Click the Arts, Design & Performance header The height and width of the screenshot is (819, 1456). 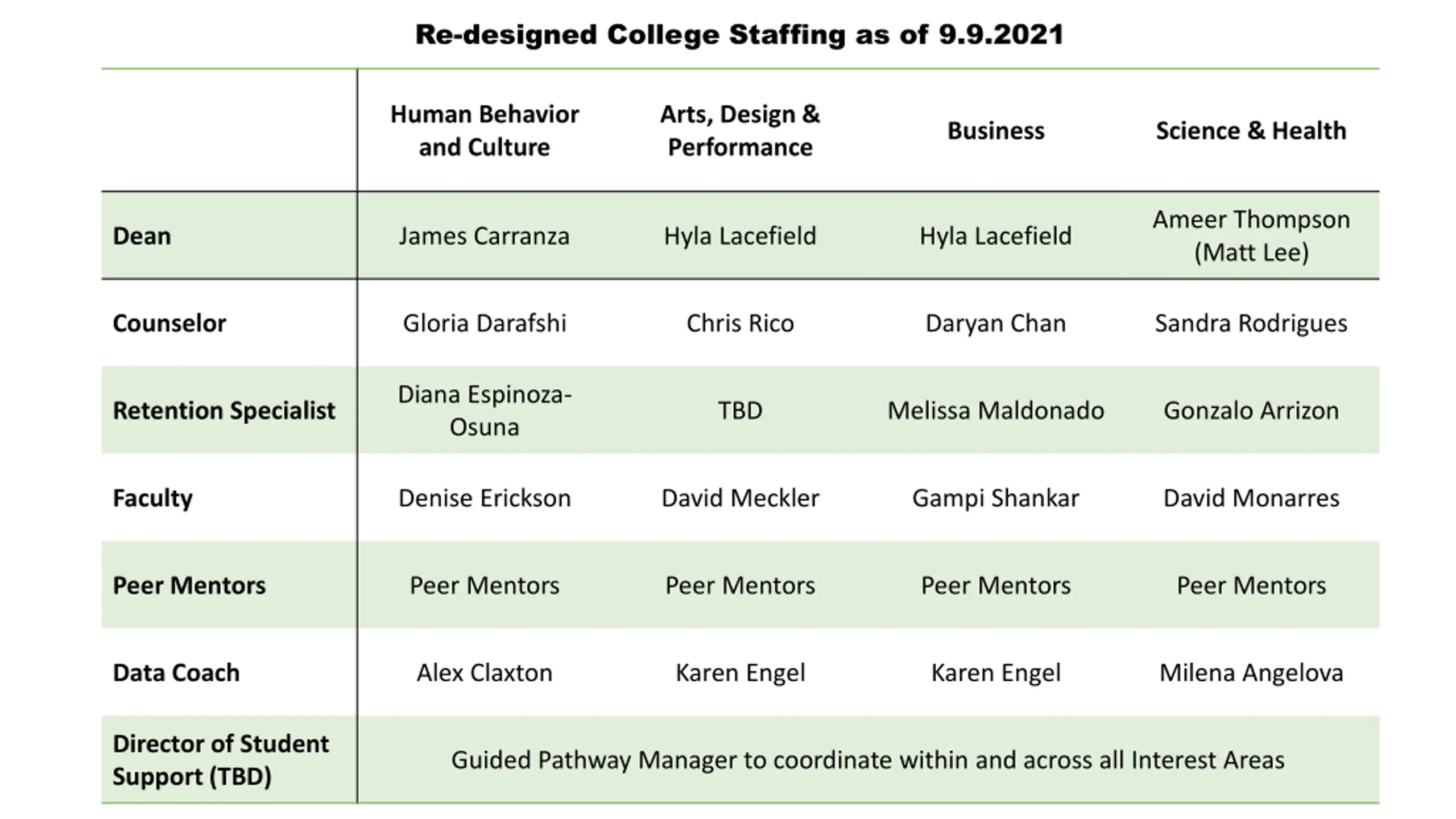(x=740, y=130)
